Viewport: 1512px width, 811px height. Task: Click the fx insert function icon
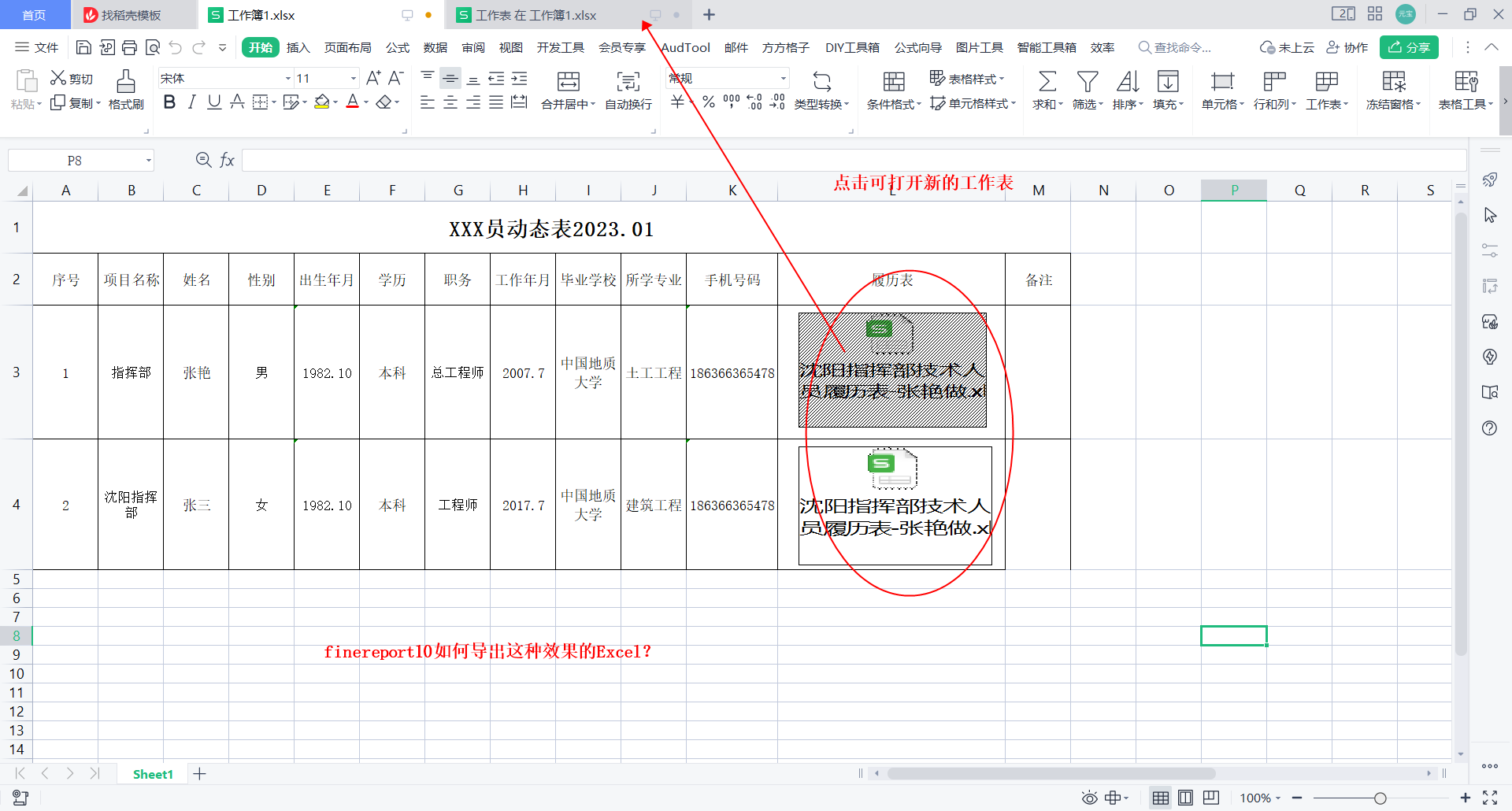coord(227,161)
